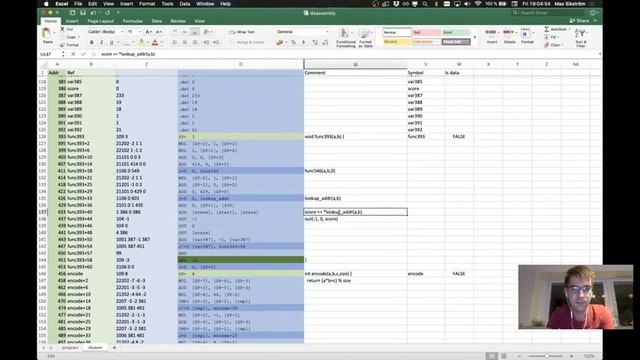Click the increase indent icon

pyautogui.click(x=216, y=42)
